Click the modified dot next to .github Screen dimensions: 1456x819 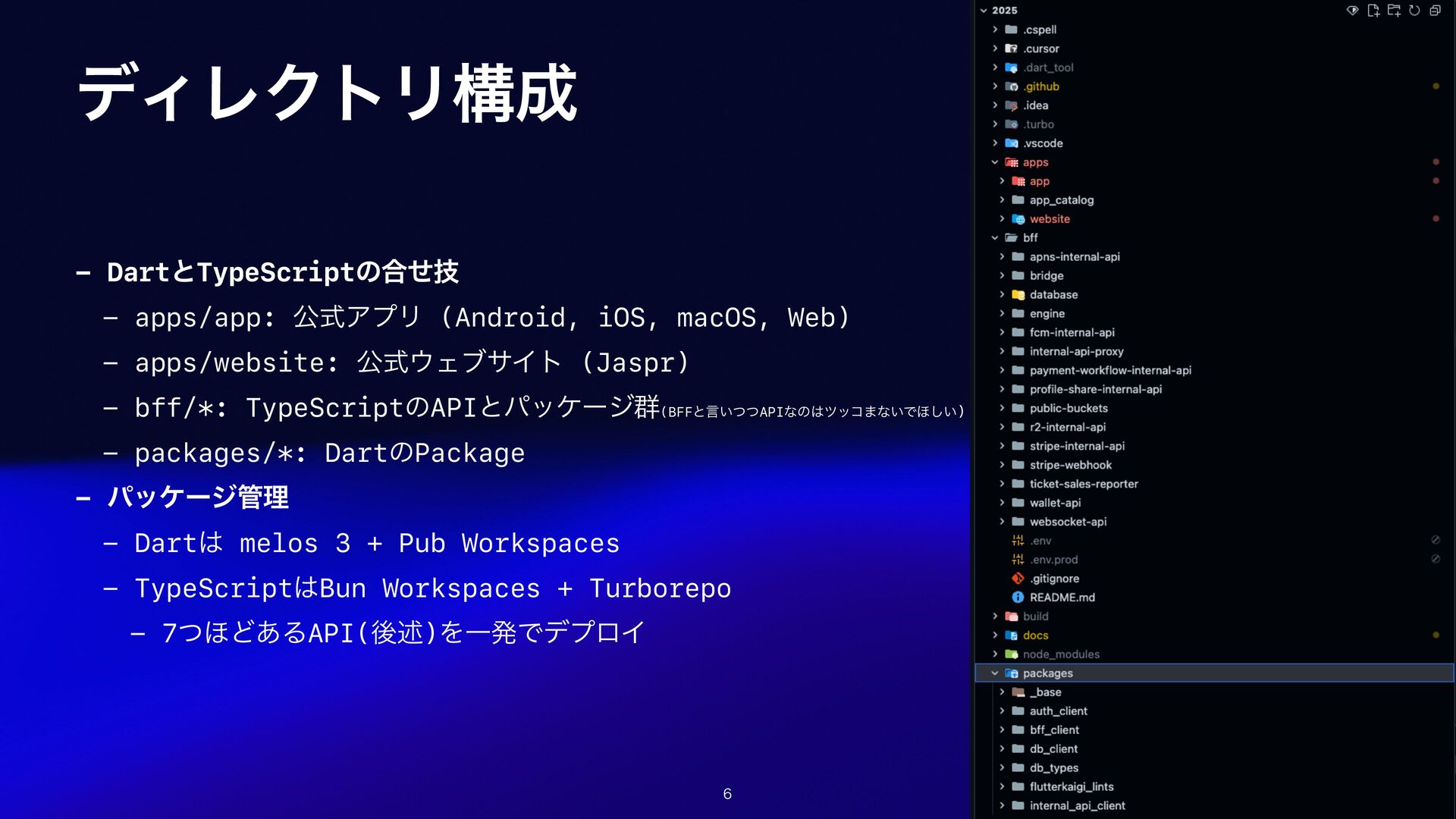(1436, 86)
